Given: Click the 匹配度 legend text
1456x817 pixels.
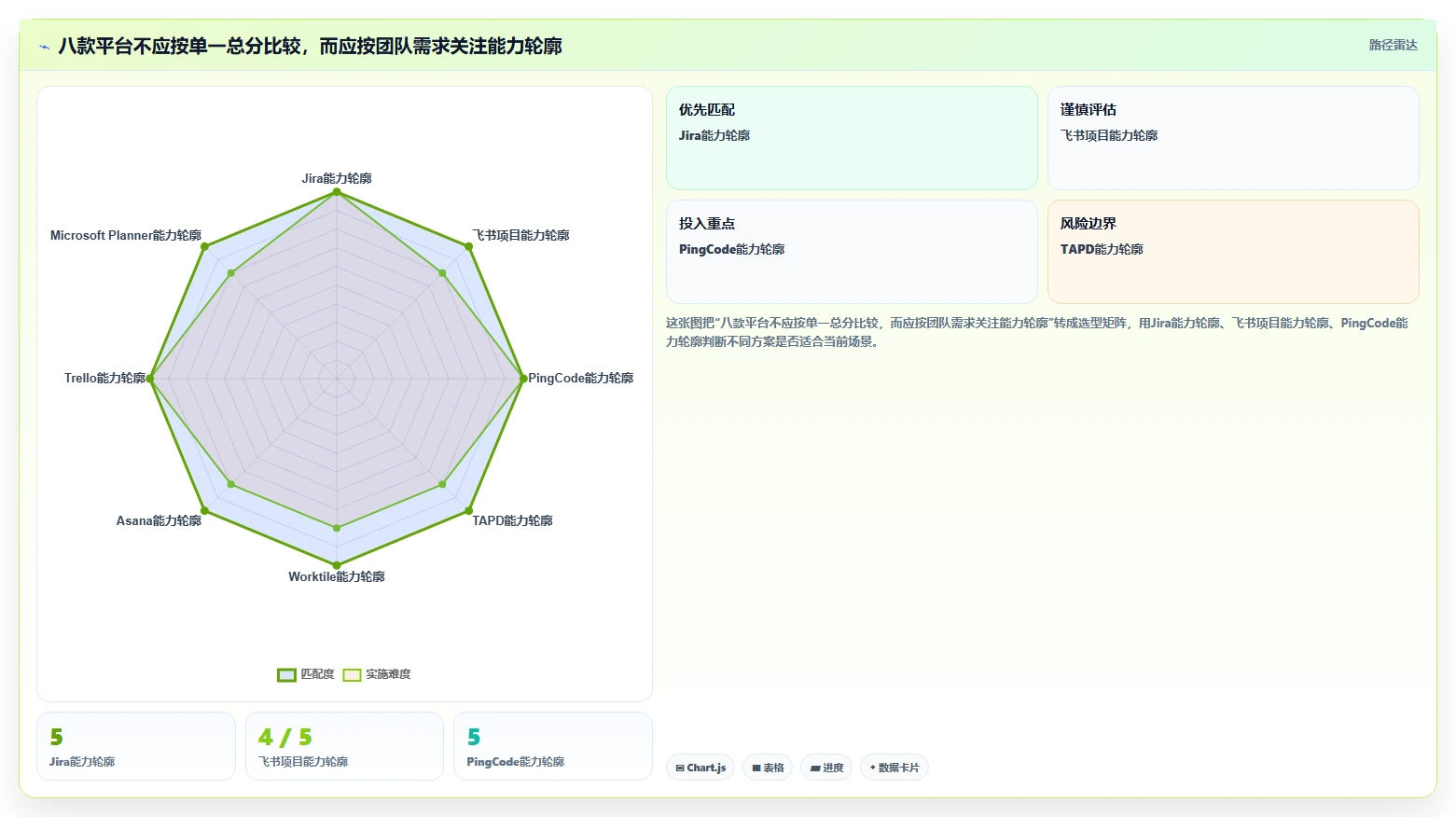Looking at the screenshot, I should pos(317,674).
